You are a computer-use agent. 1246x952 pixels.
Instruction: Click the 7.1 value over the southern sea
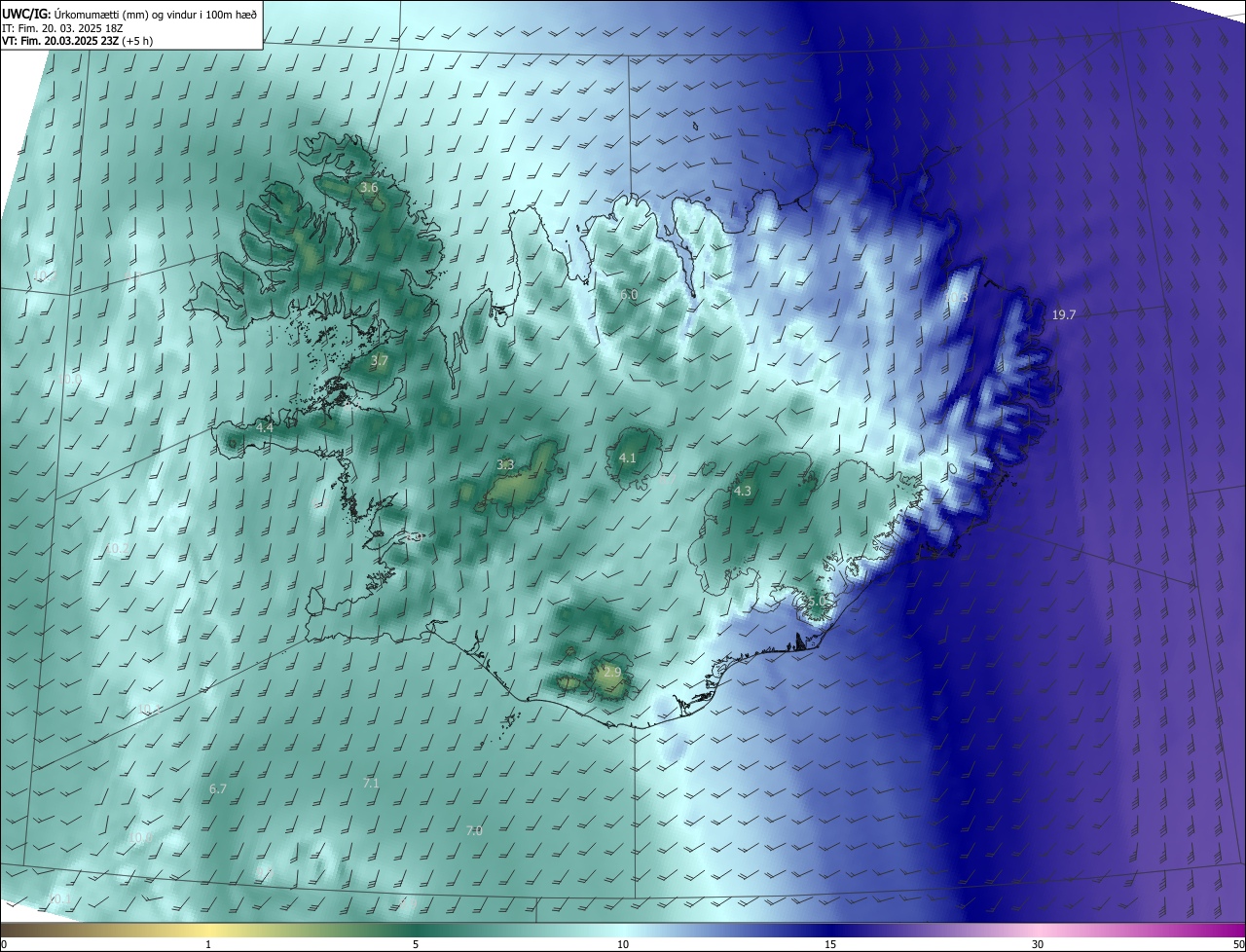point(371,783)
